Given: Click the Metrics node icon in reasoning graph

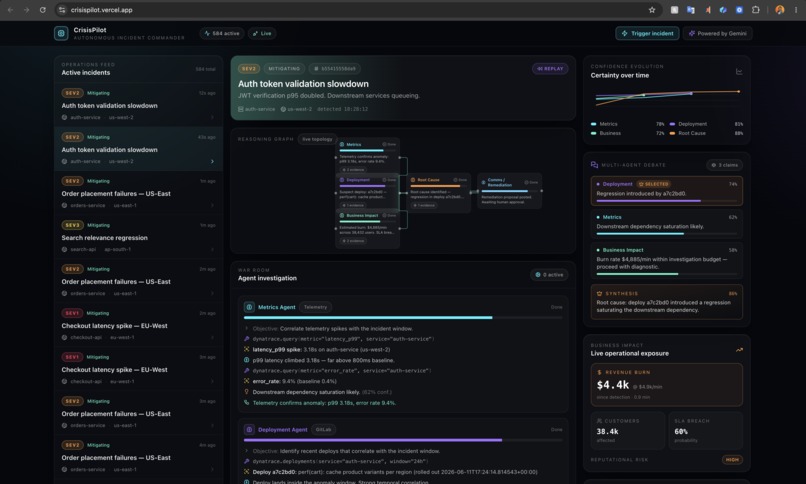Looking at the screenshot, I should tap(342, 144).
